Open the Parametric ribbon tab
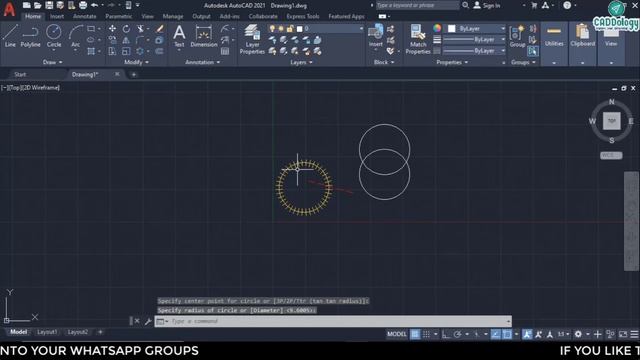 point(119,16)
